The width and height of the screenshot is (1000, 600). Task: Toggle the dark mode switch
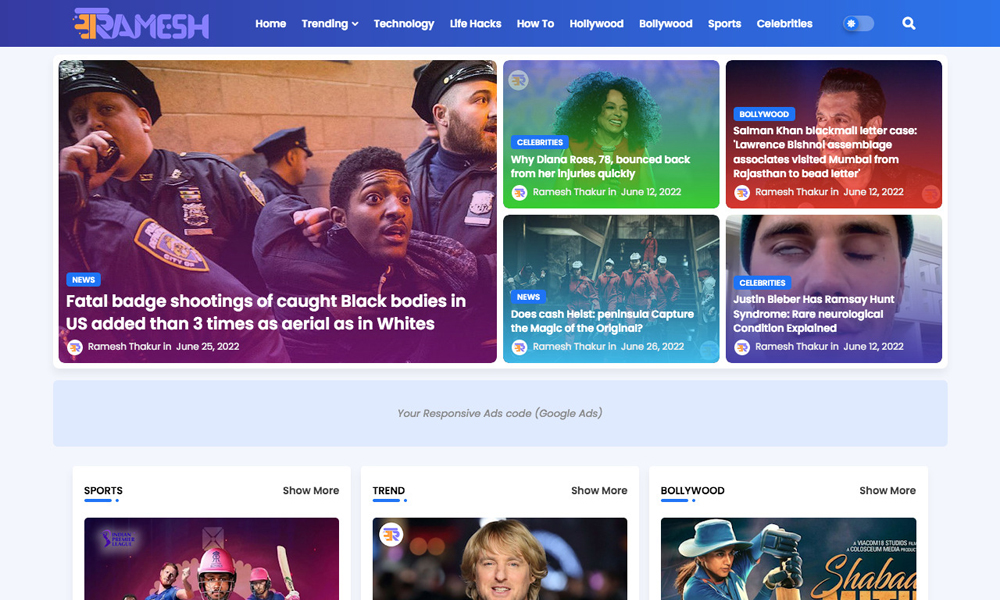[858, 24]
